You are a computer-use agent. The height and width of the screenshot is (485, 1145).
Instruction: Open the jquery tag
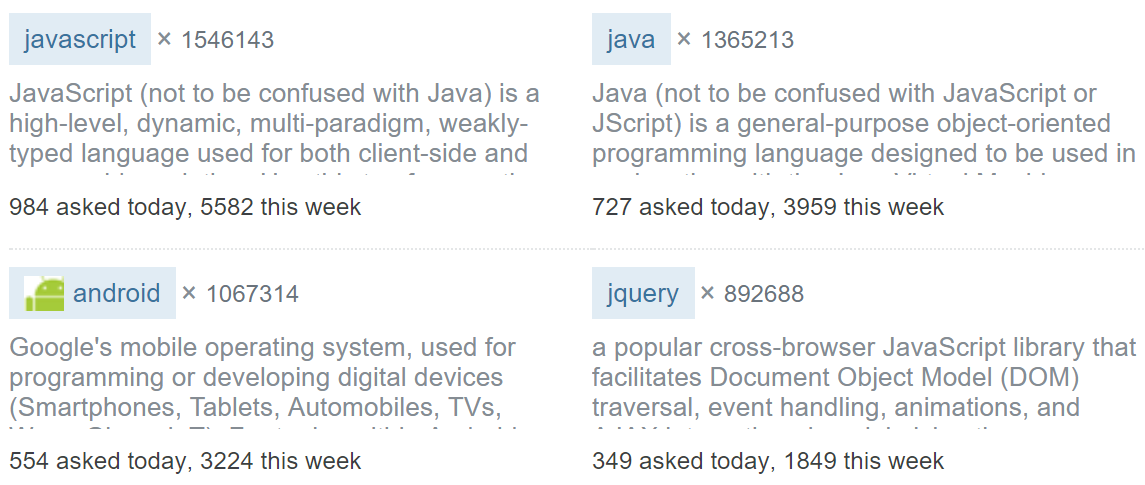(642, 293)
